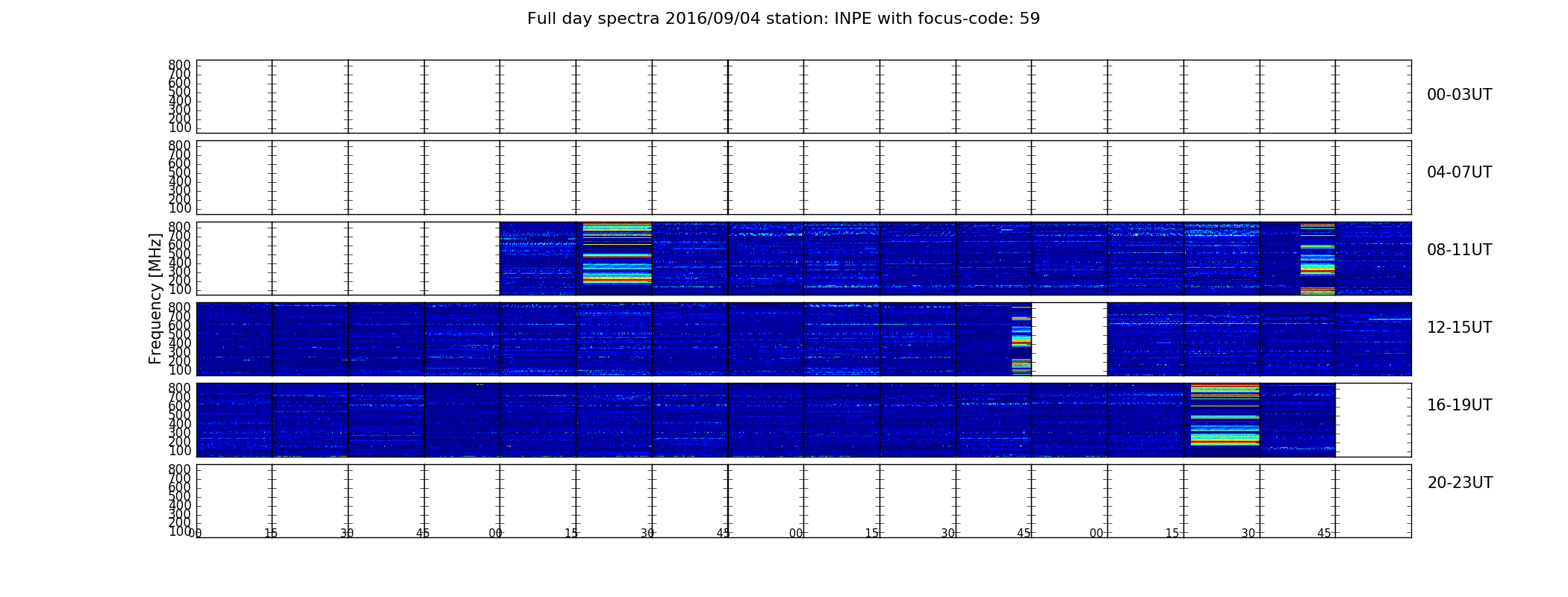This screenshot has height=597, width=1568.
Task: Click the '400' frequency tick of the 04-07UT panel
Action: pyautogui.click(x=179, y=181)
